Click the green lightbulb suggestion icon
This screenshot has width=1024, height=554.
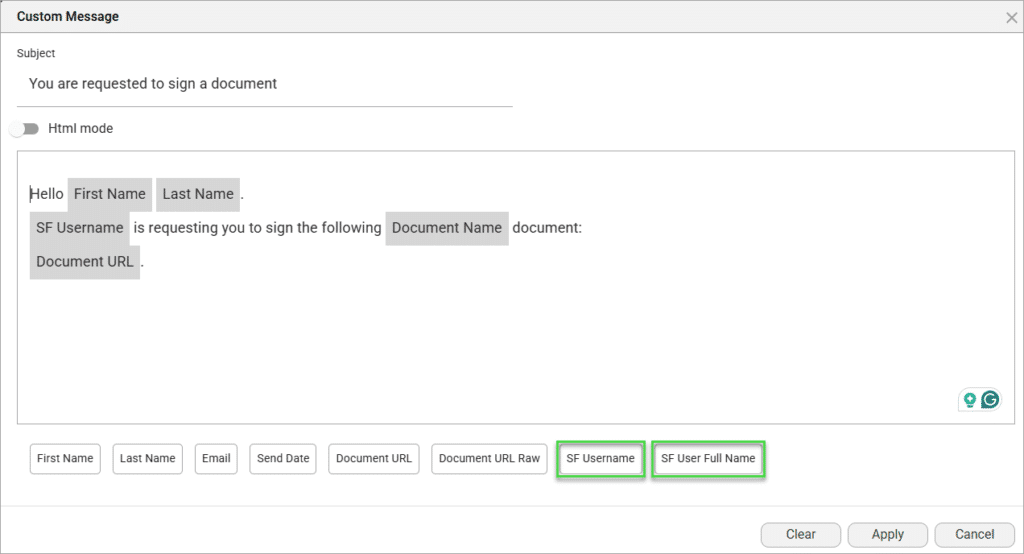tap(969, 400)
